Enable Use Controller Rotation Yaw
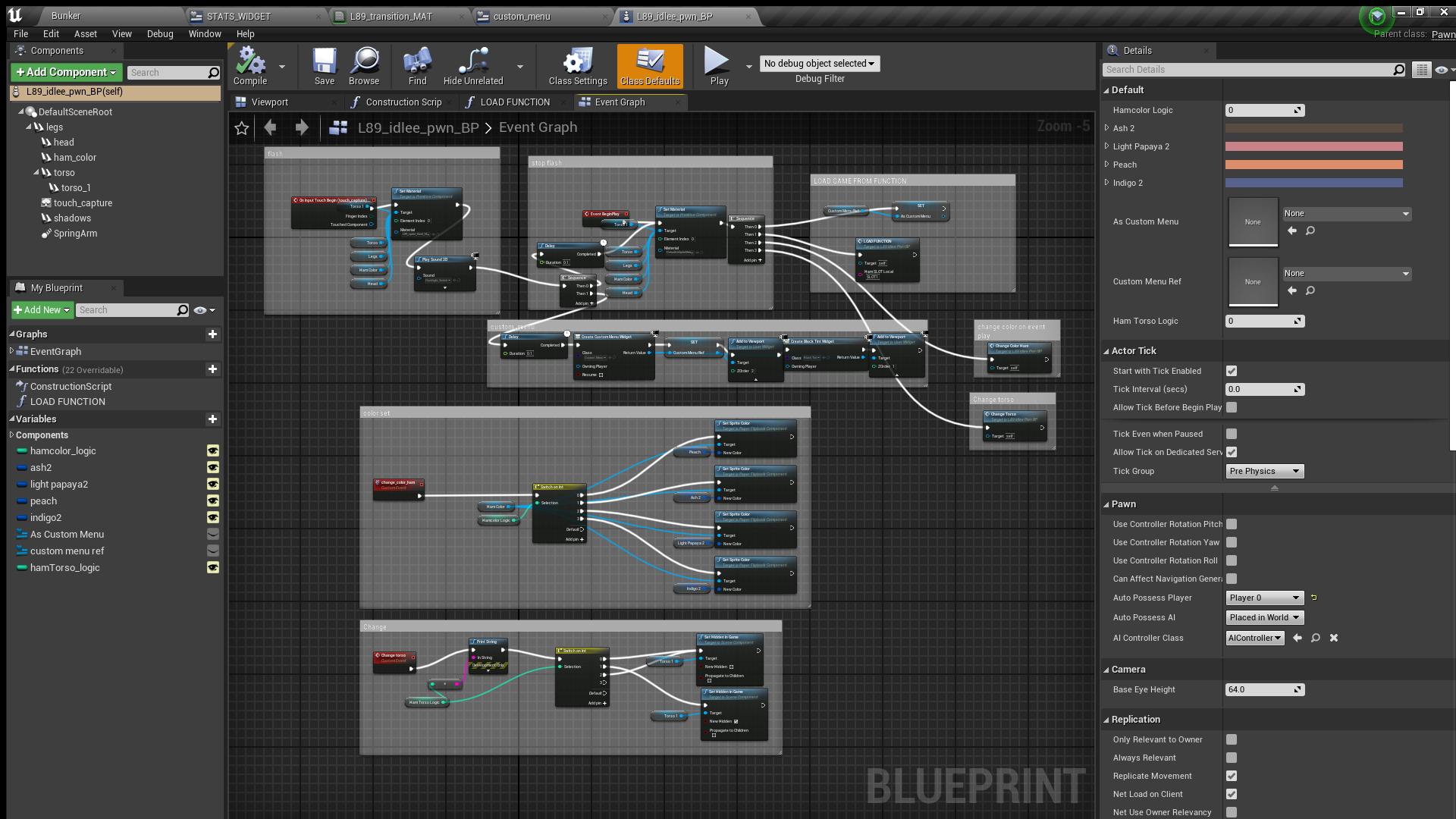Image resolution: width=1456 pixels, height=819 pixels. point(1232,542)
